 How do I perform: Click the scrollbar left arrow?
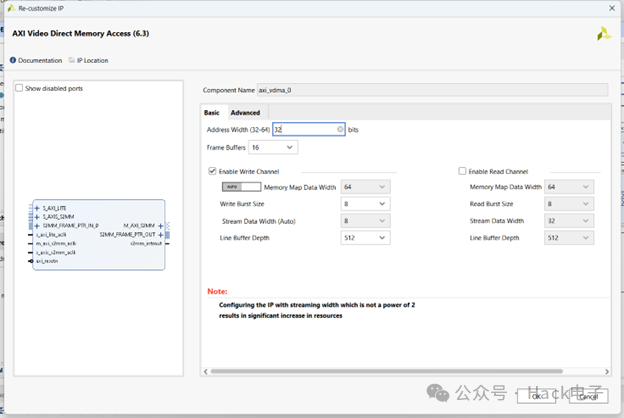click(x=205, y=371)
